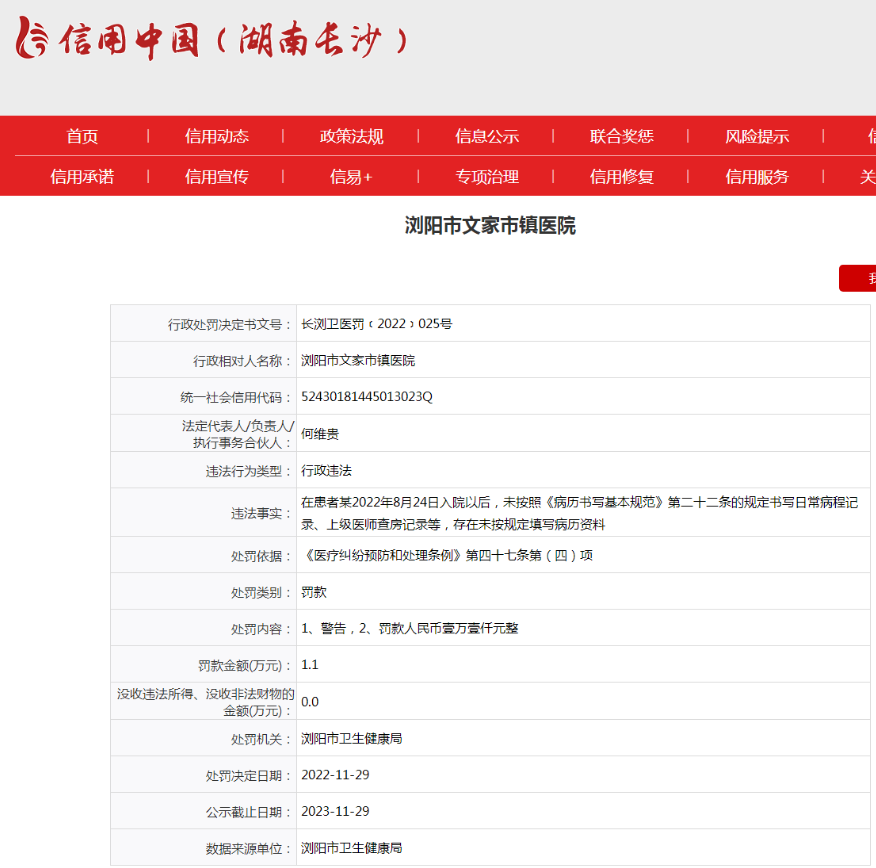Go to 信用宣传 page

pyautogui.click(x=217, y=177)
